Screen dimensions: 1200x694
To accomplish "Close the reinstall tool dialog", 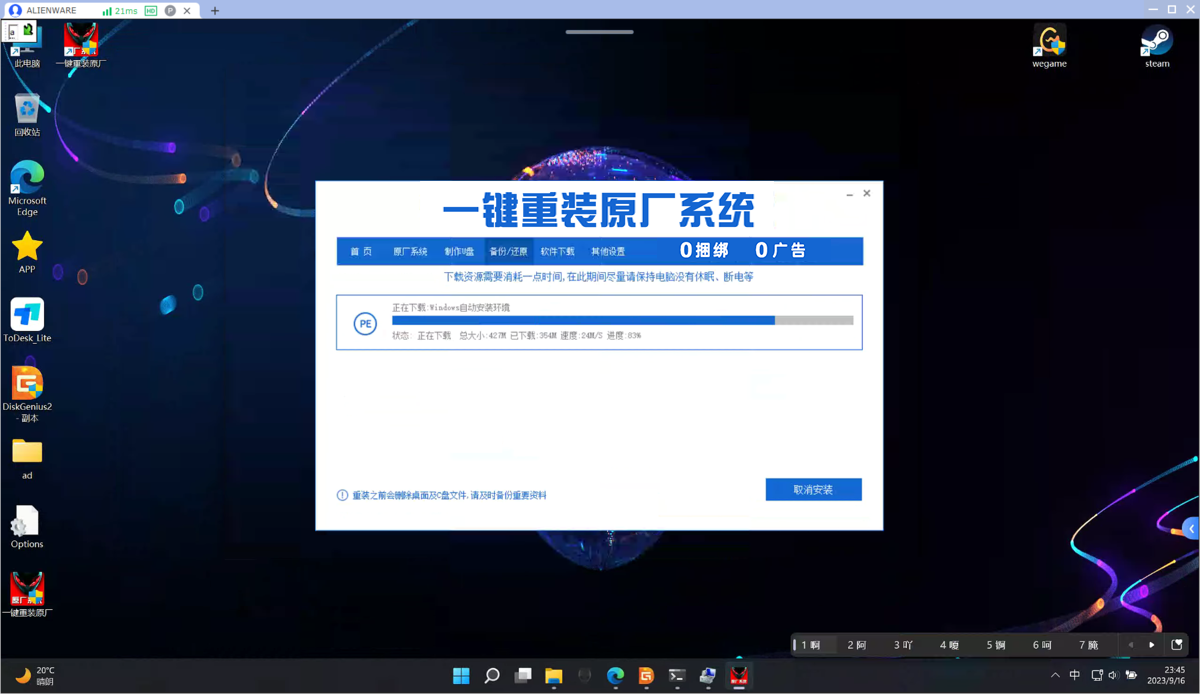I will pos(867,194).
